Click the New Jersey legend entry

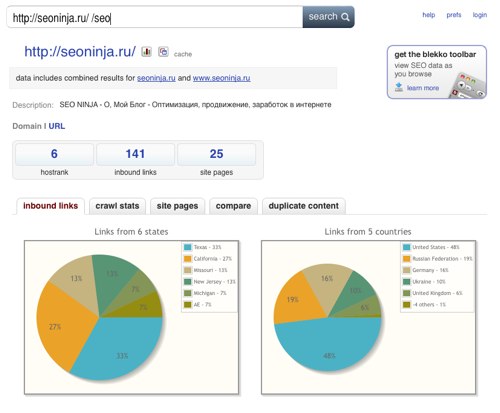click(x=210, y=282)
